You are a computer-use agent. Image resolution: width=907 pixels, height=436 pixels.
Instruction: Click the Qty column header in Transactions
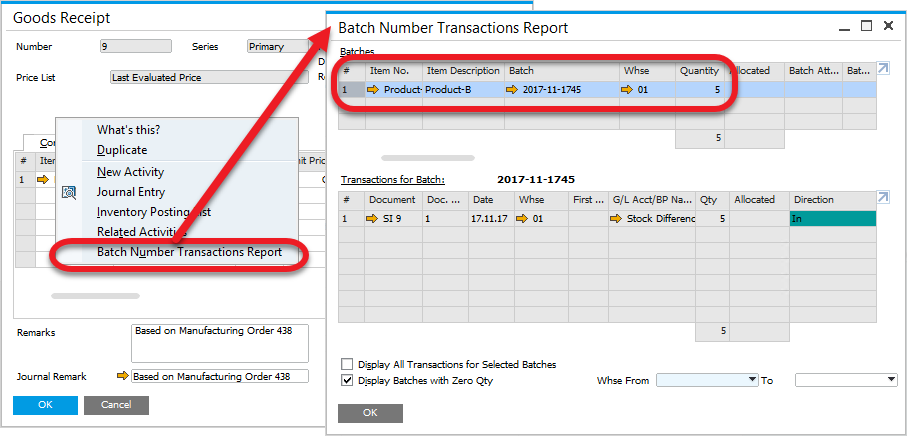coord(712,200)
